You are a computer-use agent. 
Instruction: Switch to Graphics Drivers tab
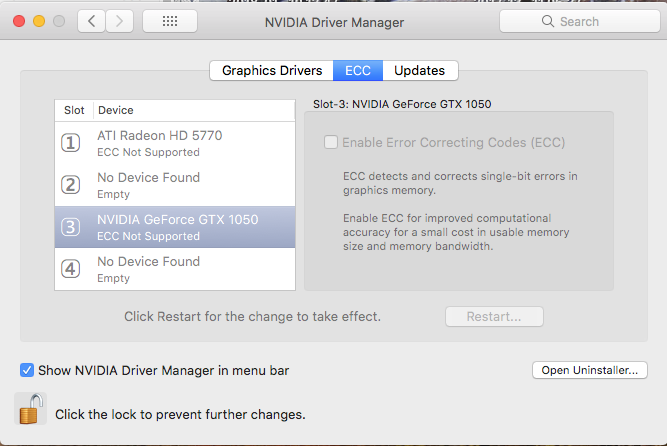tap(272, 70)
